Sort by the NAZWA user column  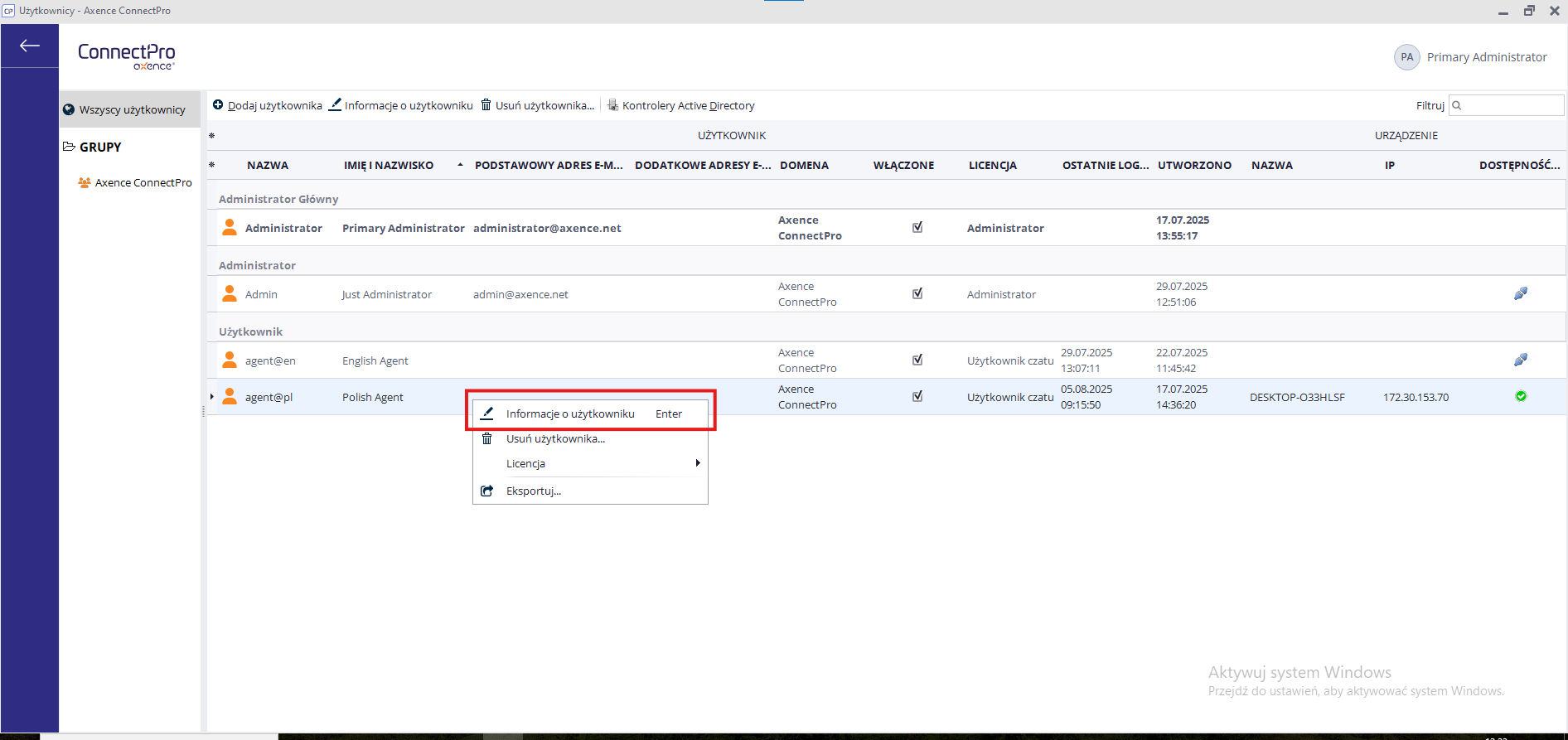[268, 165]
